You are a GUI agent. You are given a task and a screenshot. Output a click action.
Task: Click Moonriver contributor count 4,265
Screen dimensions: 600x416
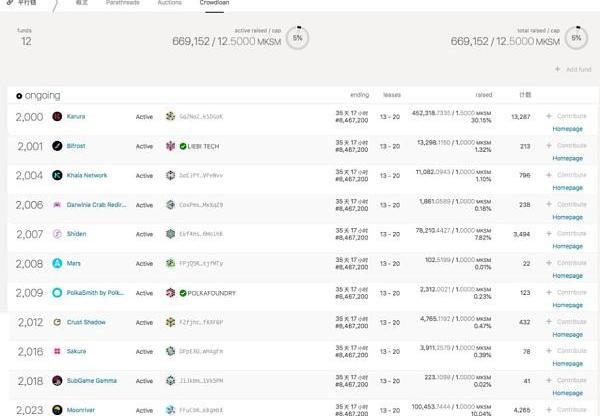tap(522, 410)
